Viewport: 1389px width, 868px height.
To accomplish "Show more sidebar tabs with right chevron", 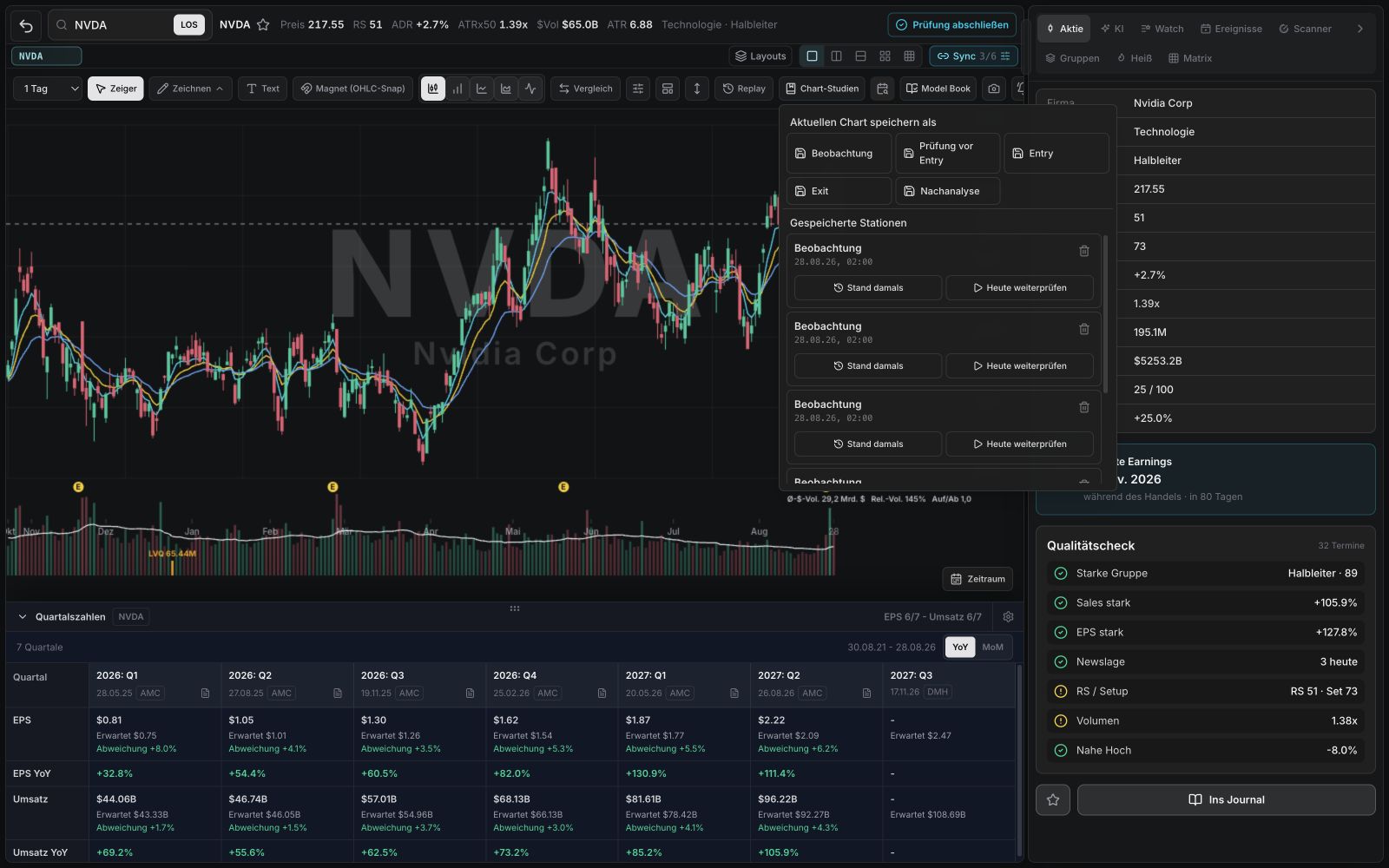I will click(1360, 29).
